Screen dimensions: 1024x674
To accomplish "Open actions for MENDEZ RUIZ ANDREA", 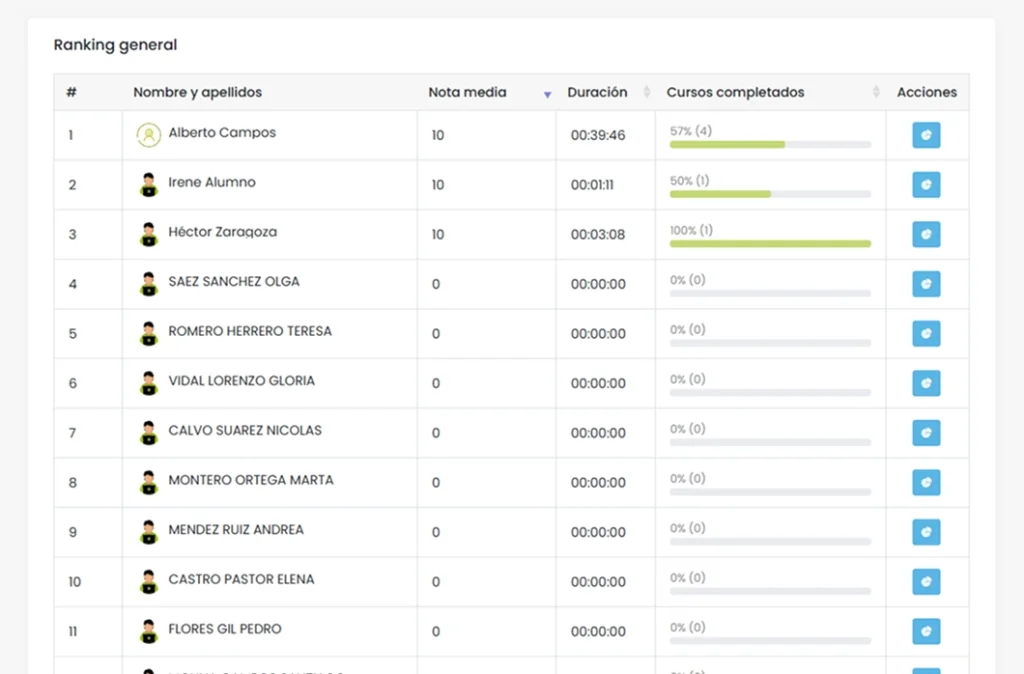I will point(926,532).
